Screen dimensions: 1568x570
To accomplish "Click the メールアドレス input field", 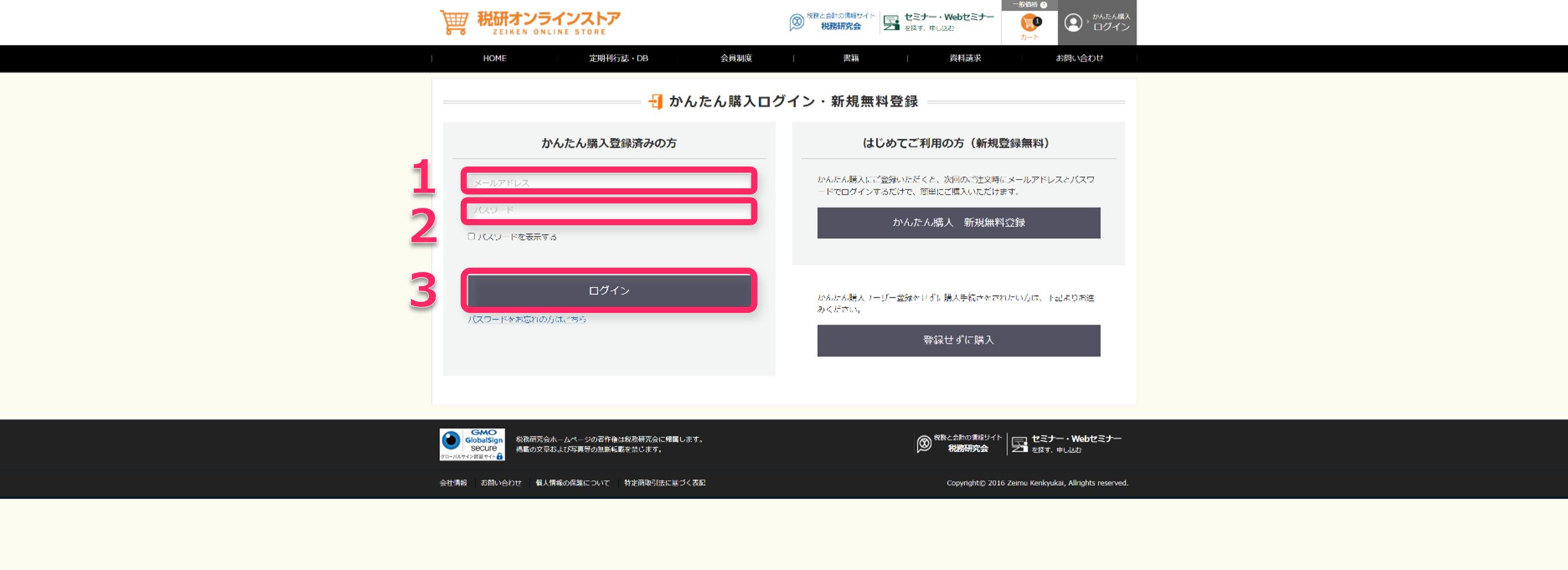I will coord(609,181).
